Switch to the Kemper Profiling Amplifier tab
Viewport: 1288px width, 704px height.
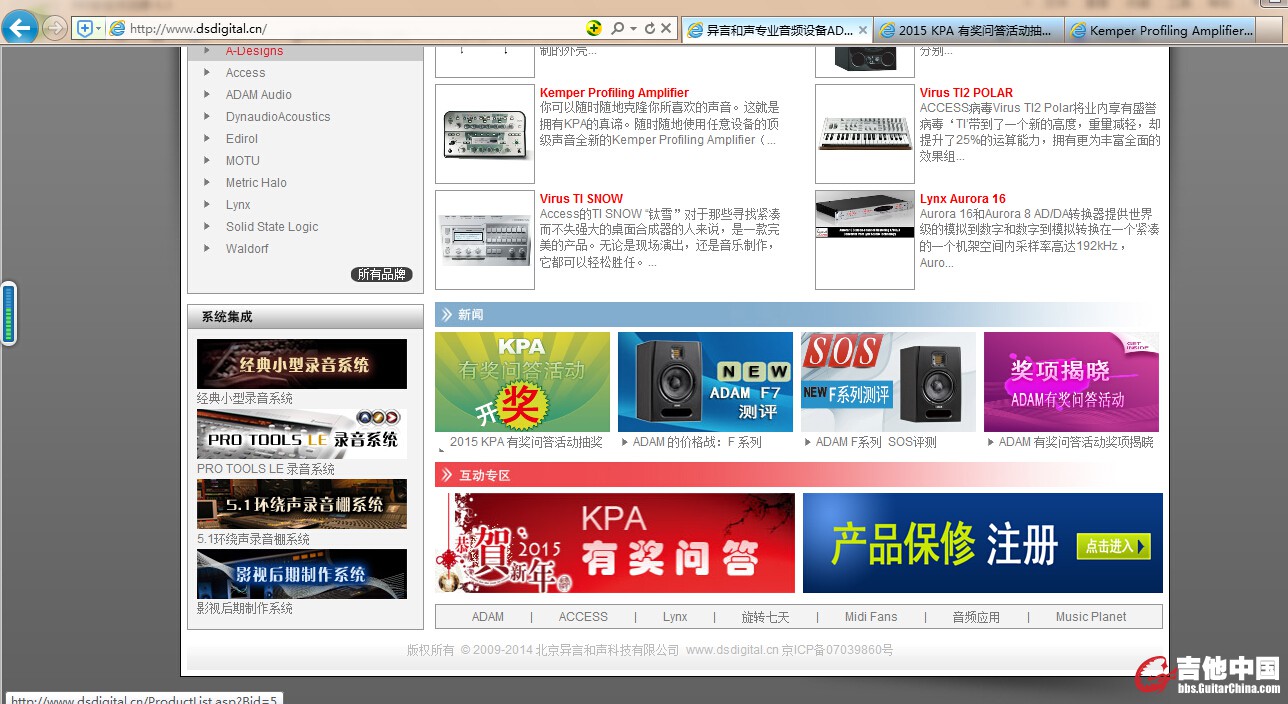click(x=1161, y=30)
